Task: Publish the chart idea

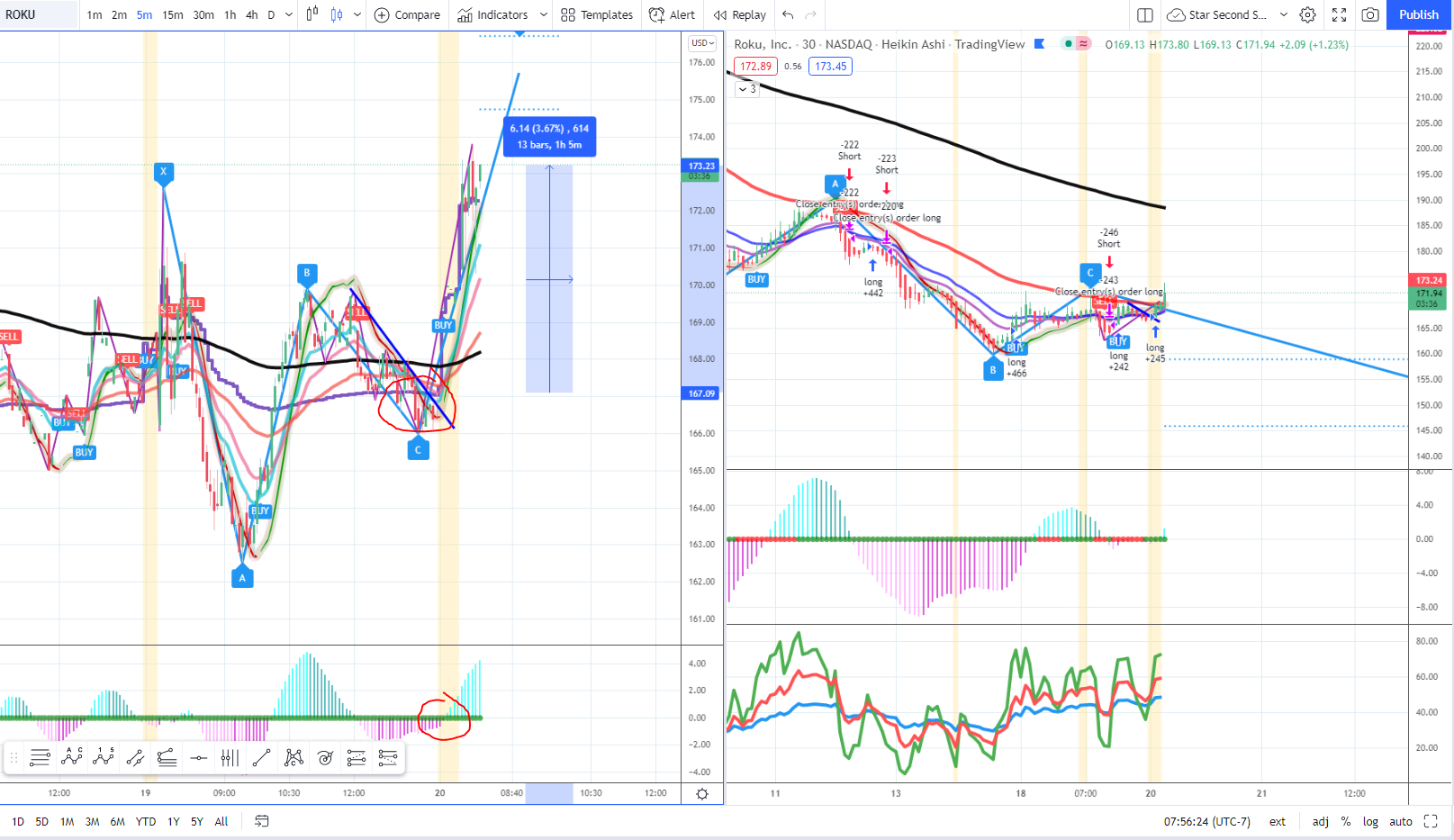Action: [1419, 14]
